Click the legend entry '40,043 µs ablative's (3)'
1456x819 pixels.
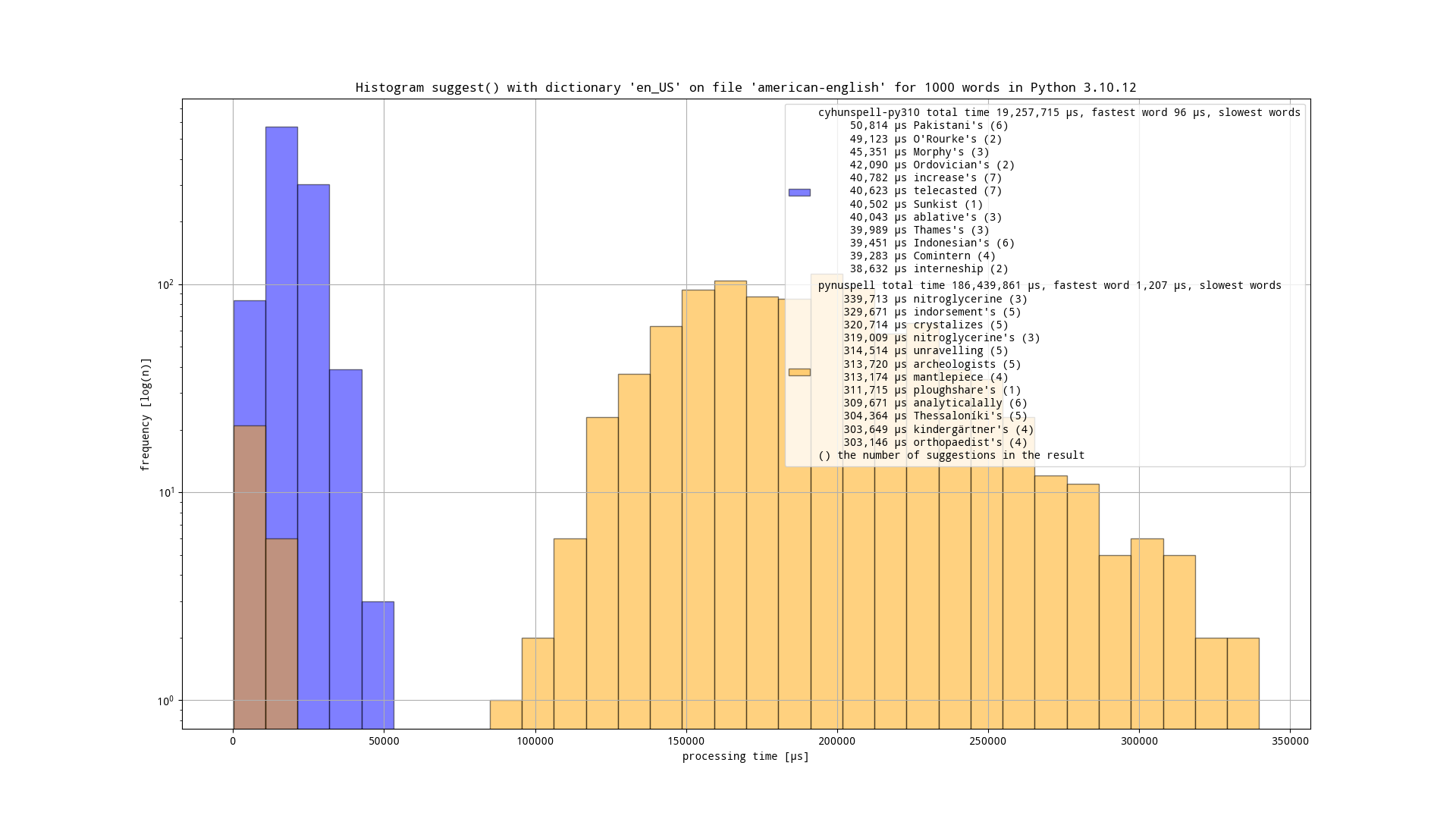coord(926,217)
